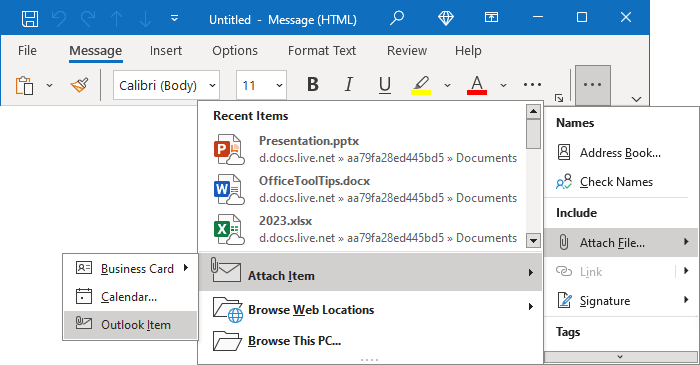
Task: Open Presentation.pptx recent item
Action: tap(366, 149)
